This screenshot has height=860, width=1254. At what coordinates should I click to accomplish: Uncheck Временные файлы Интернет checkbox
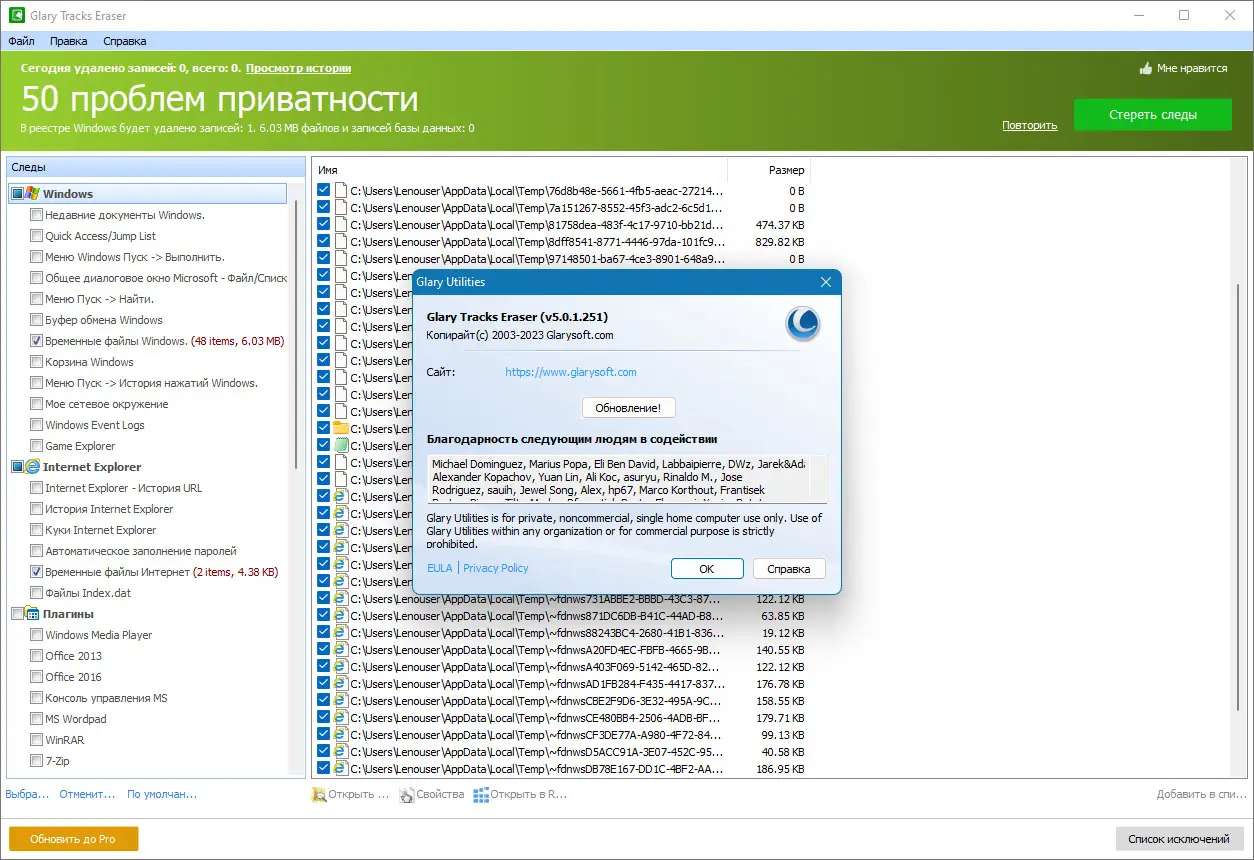tap(36, 572)
